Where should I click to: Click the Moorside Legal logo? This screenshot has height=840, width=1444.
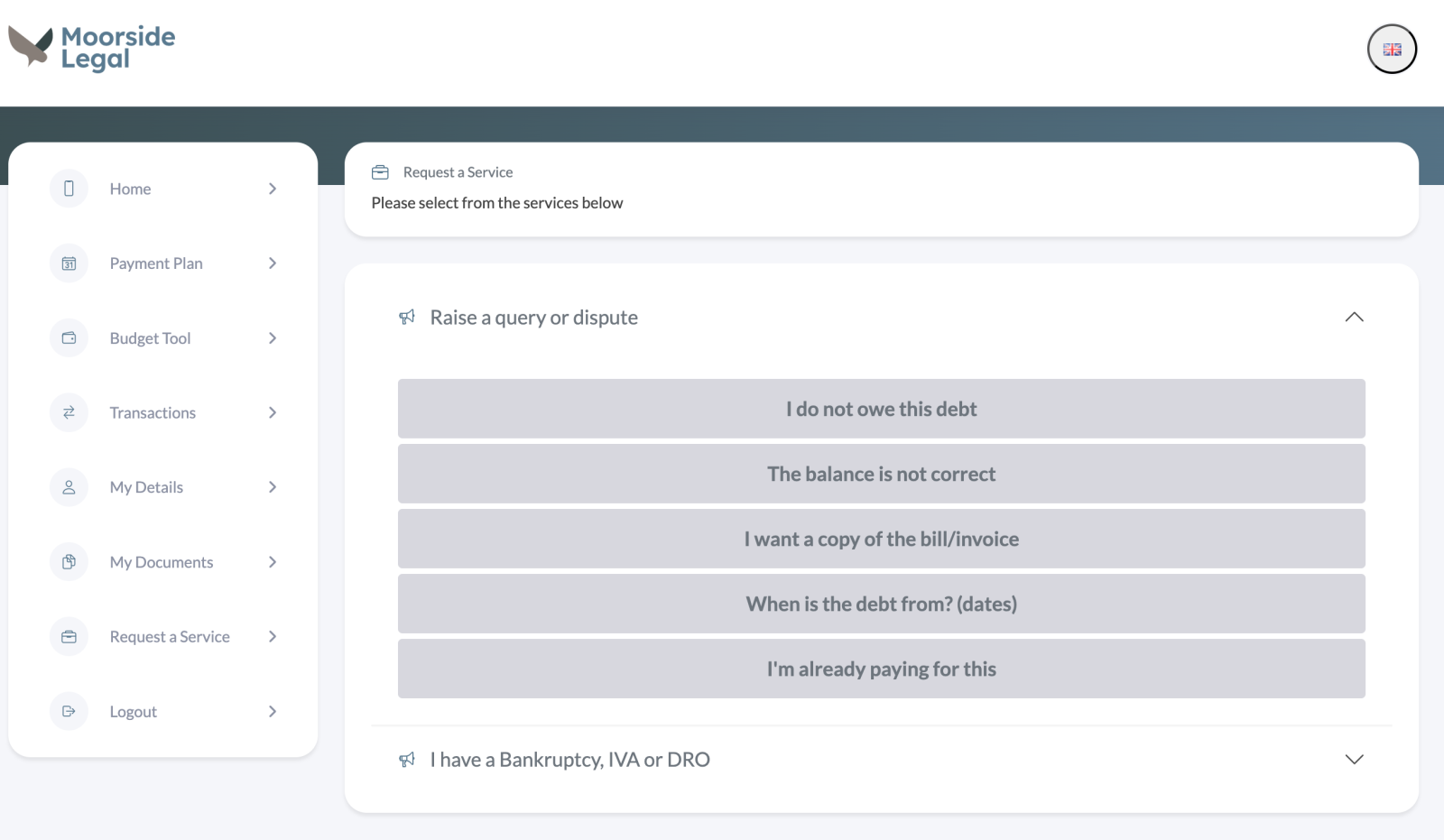(x=92, y=47)
